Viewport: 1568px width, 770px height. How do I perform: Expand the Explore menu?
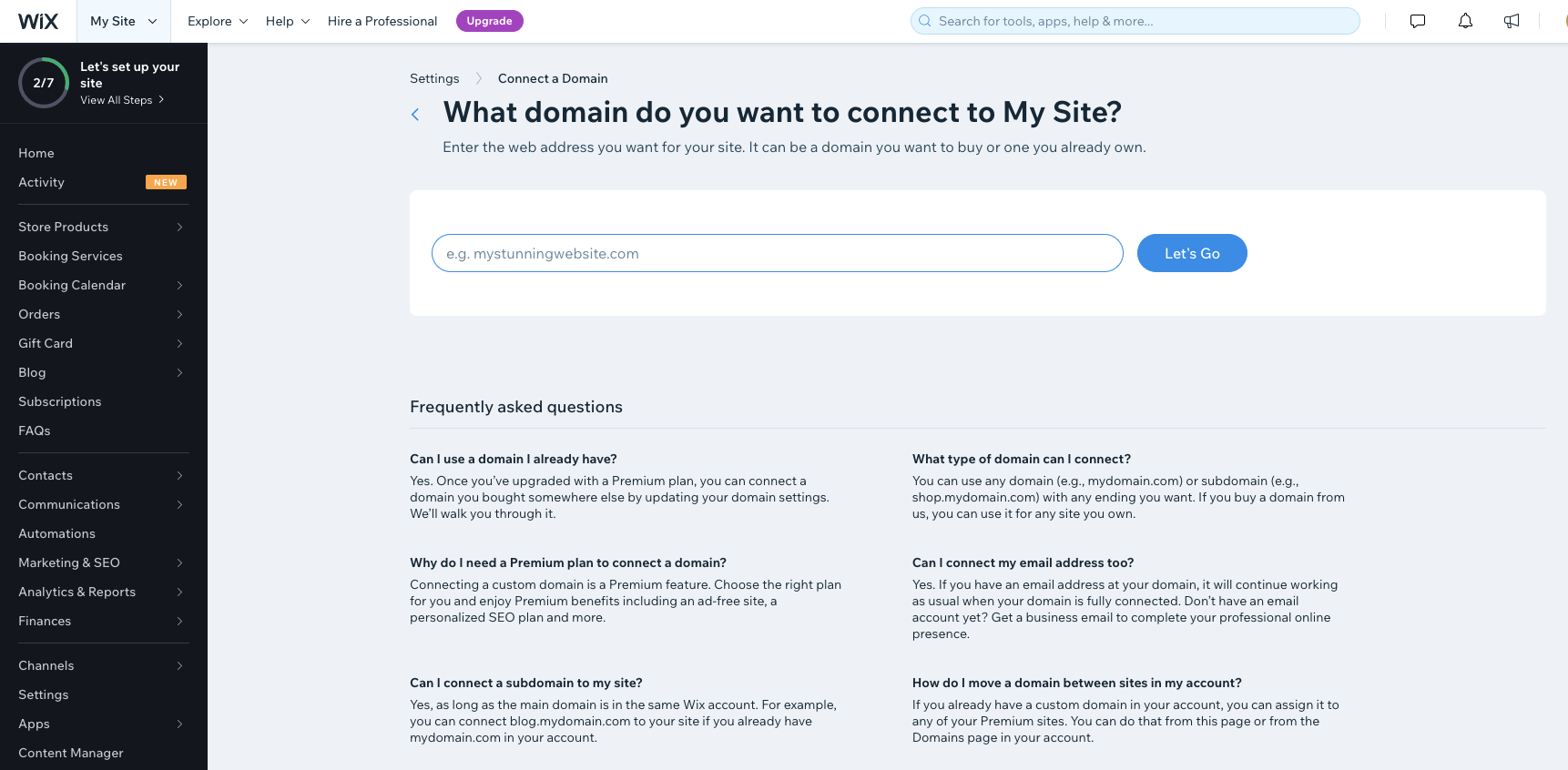(x=218, y=21)
